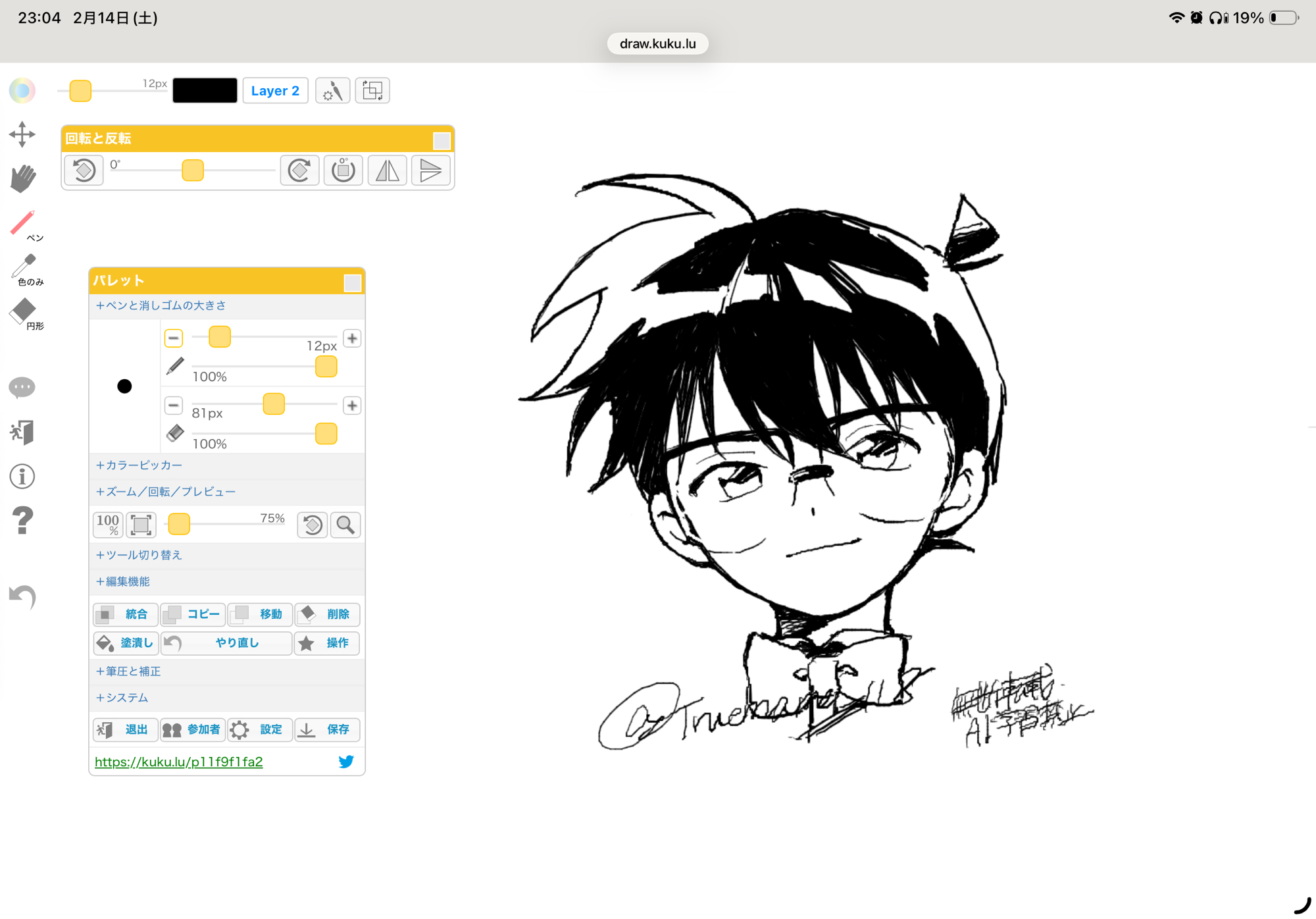Click the horizontal flip icon

point(387,171)
